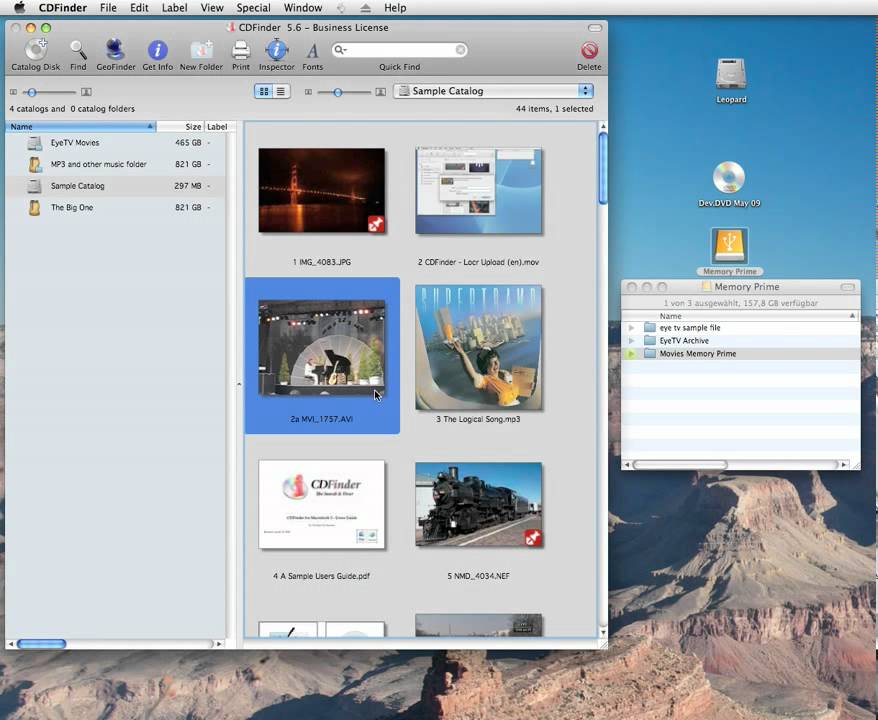
Task: Click the Get Info toolbar icon
Action: point(157,50)
